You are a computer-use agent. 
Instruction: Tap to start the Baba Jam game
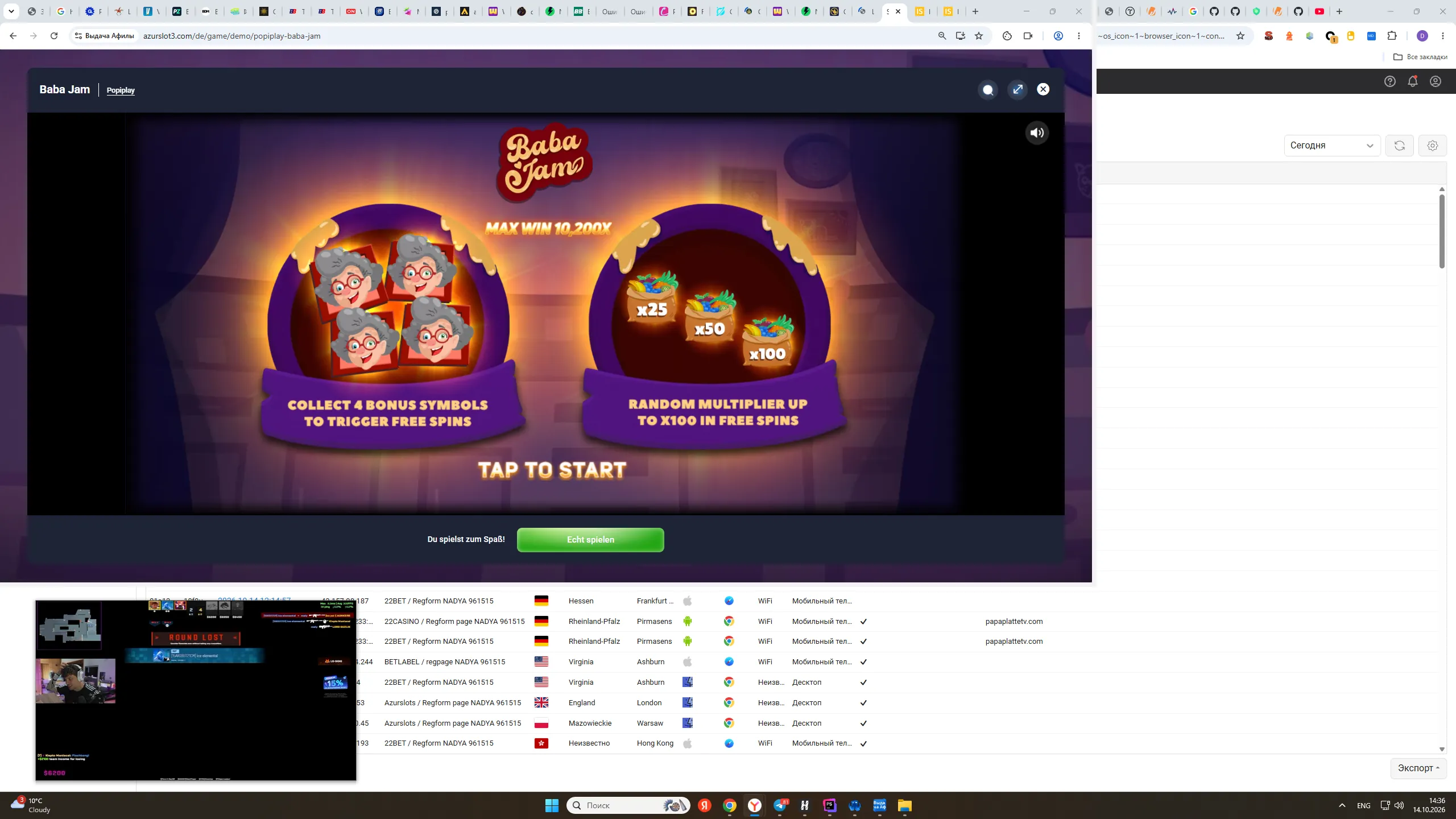click(552, 470)
